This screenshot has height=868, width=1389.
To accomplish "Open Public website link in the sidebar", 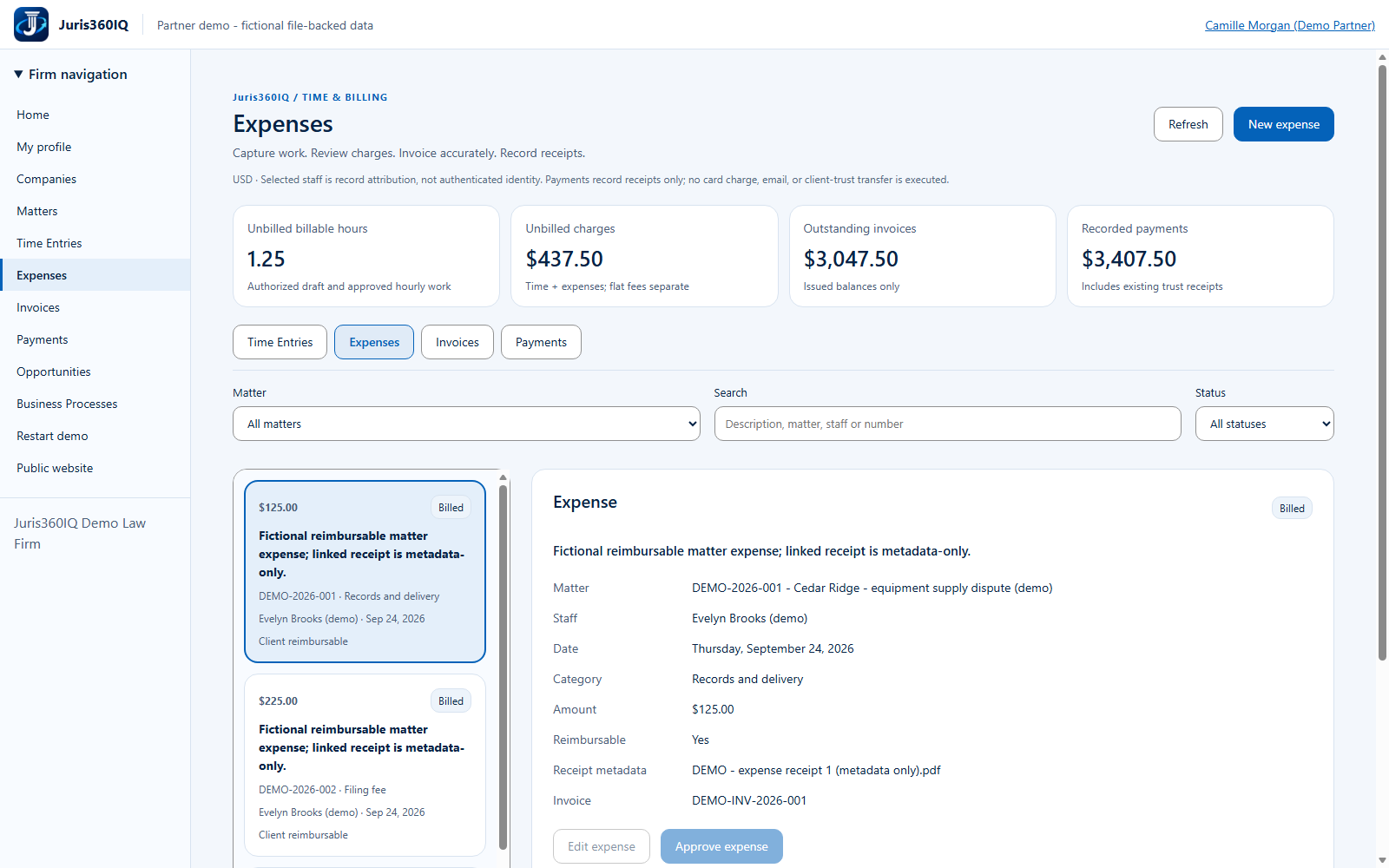I will (95, 468).
